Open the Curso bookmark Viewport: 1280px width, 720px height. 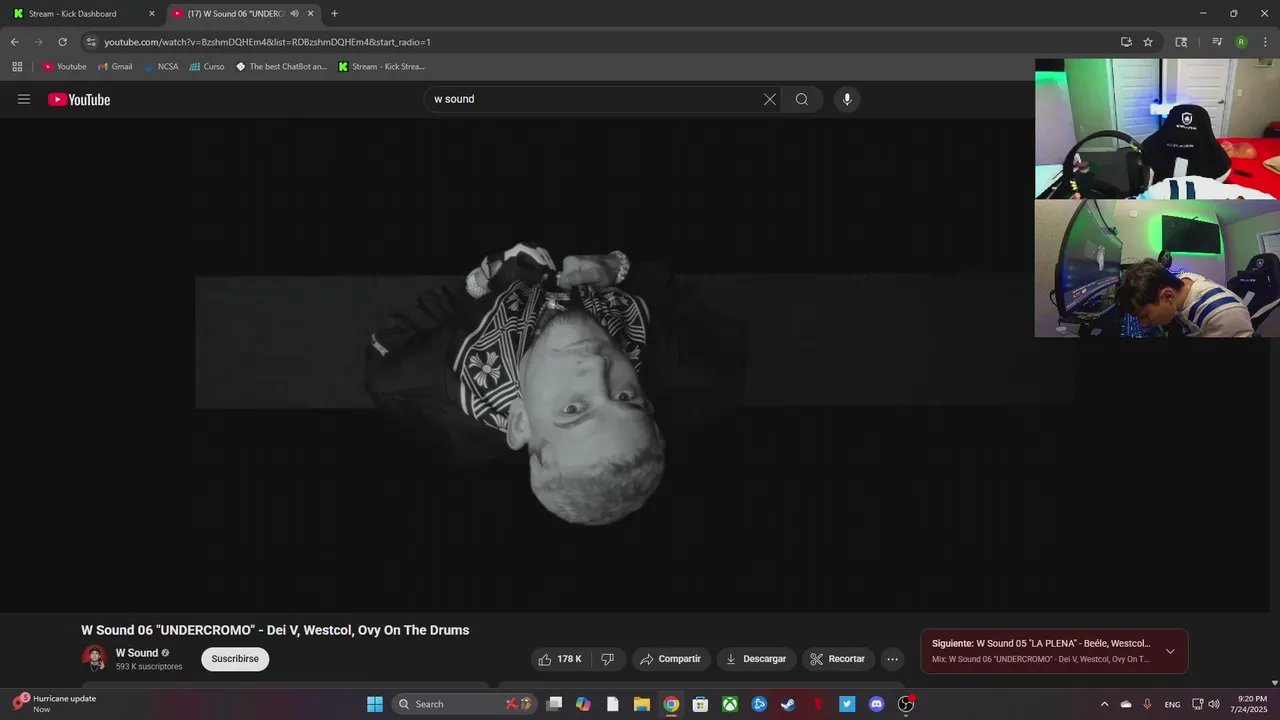tap(207, 67)
